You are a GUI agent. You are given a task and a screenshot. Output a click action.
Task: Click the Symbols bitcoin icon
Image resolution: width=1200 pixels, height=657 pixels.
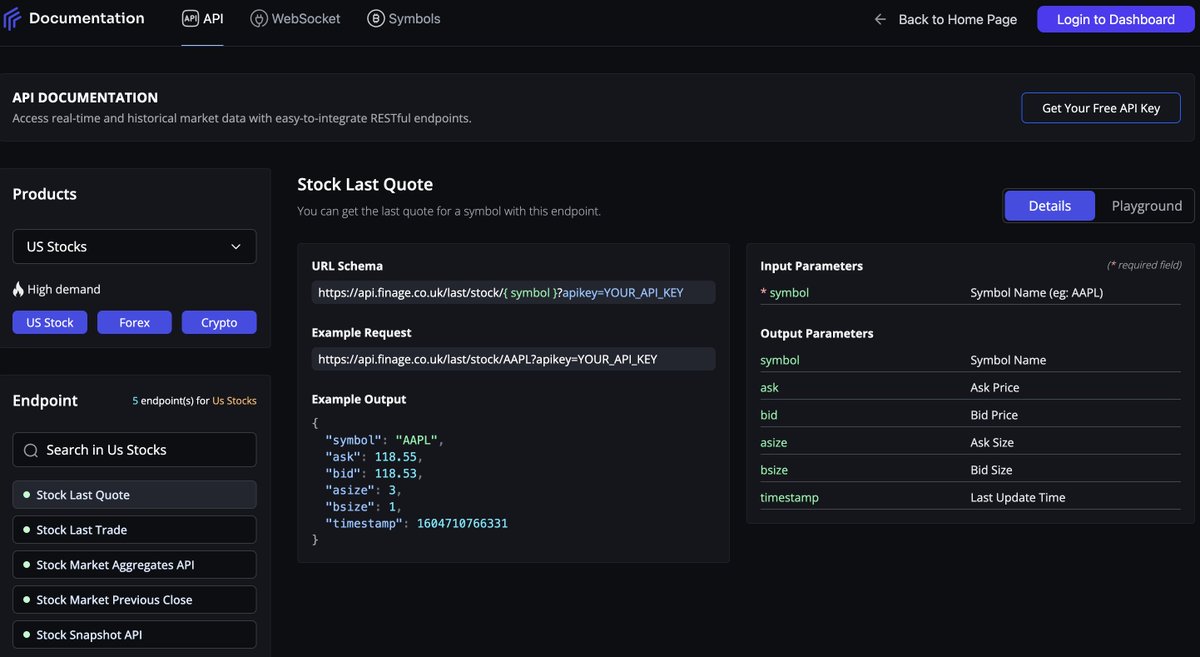click(x=375, y=19)
